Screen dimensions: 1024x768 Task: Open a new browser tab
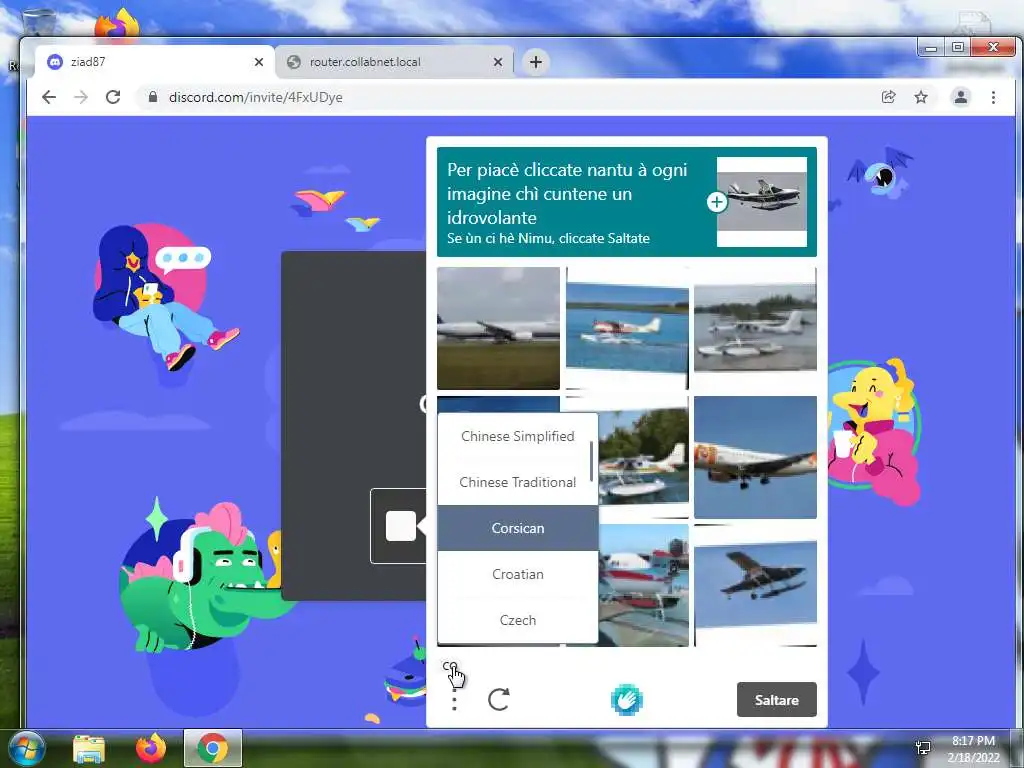pos(536,62)
